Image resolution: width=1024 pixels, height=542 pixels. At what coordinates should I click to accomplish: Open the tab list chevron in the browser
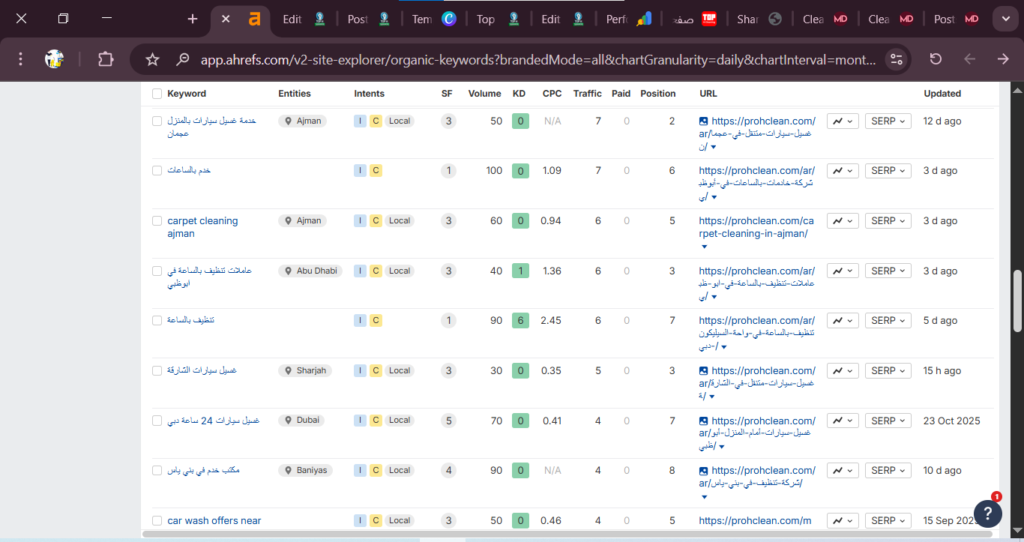point(1004,19)
